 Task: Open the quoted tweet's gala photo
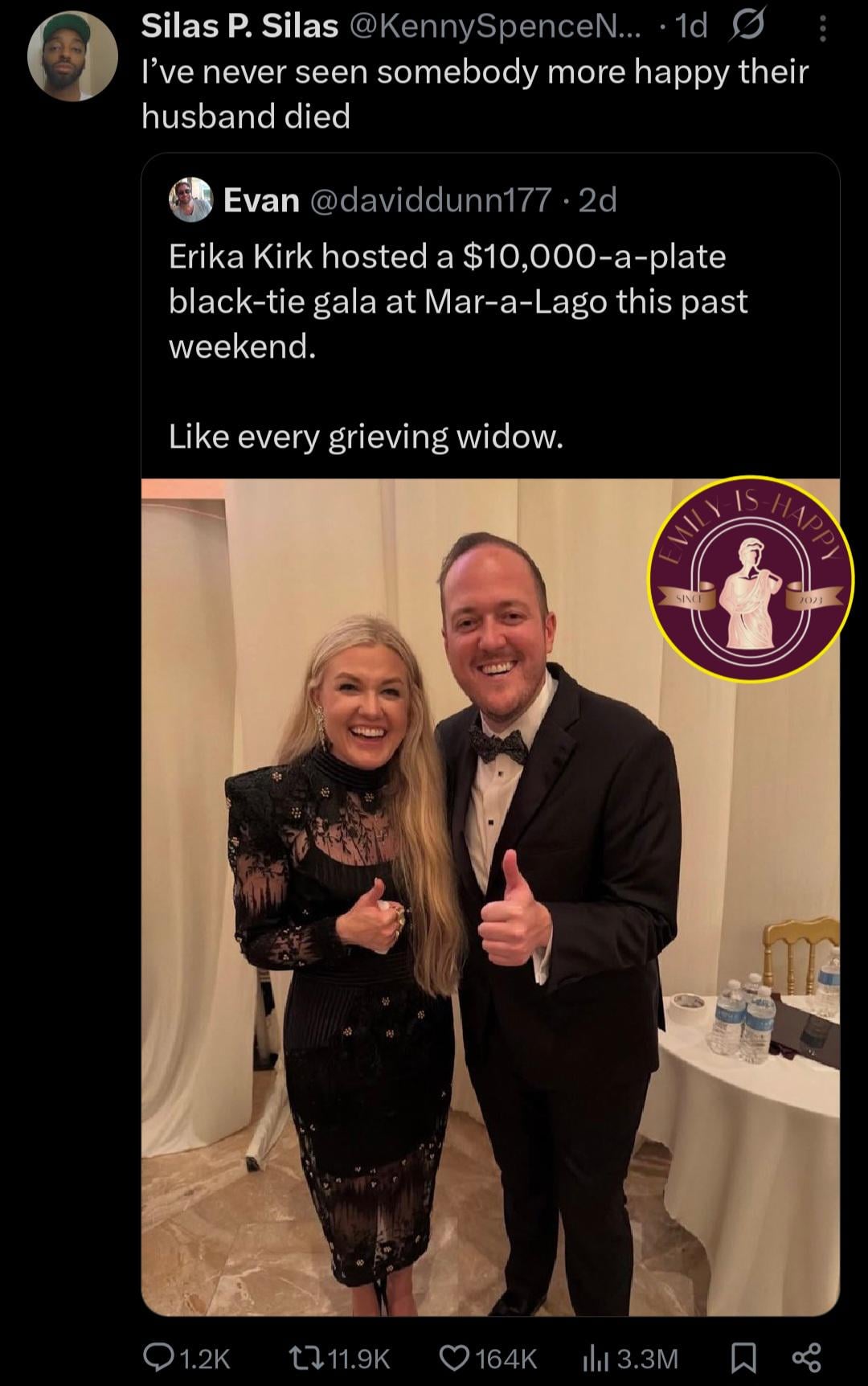coord(490,896)
